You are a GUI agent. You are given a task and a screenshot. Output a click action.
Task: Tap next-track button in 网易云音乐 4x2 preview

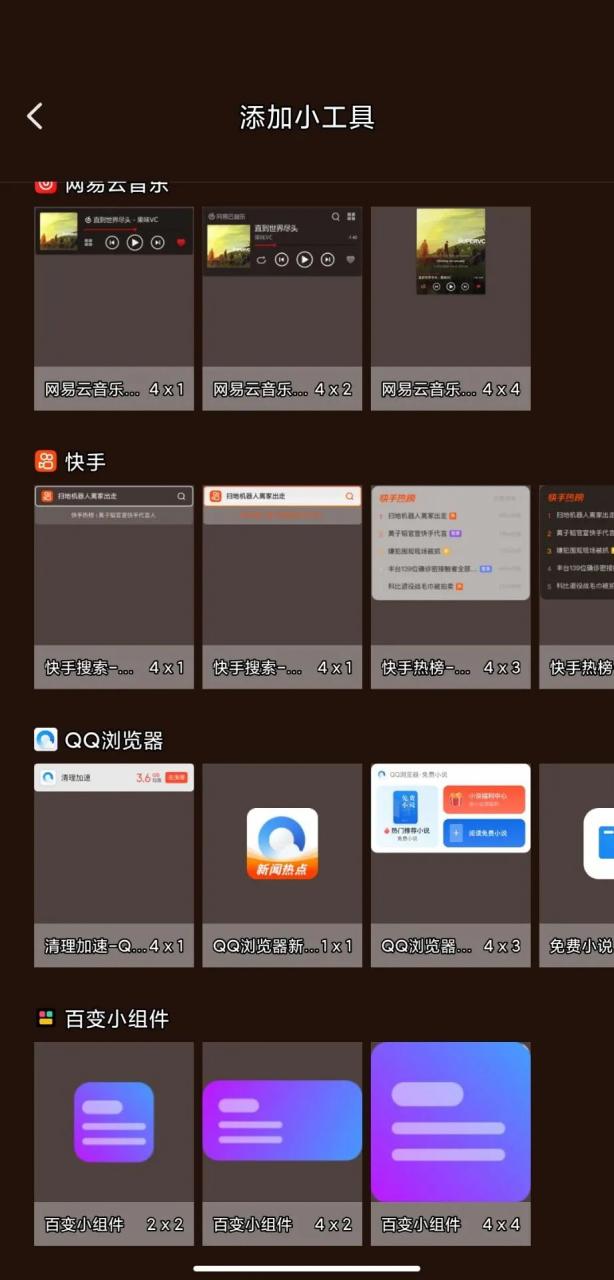click(328, 259)
